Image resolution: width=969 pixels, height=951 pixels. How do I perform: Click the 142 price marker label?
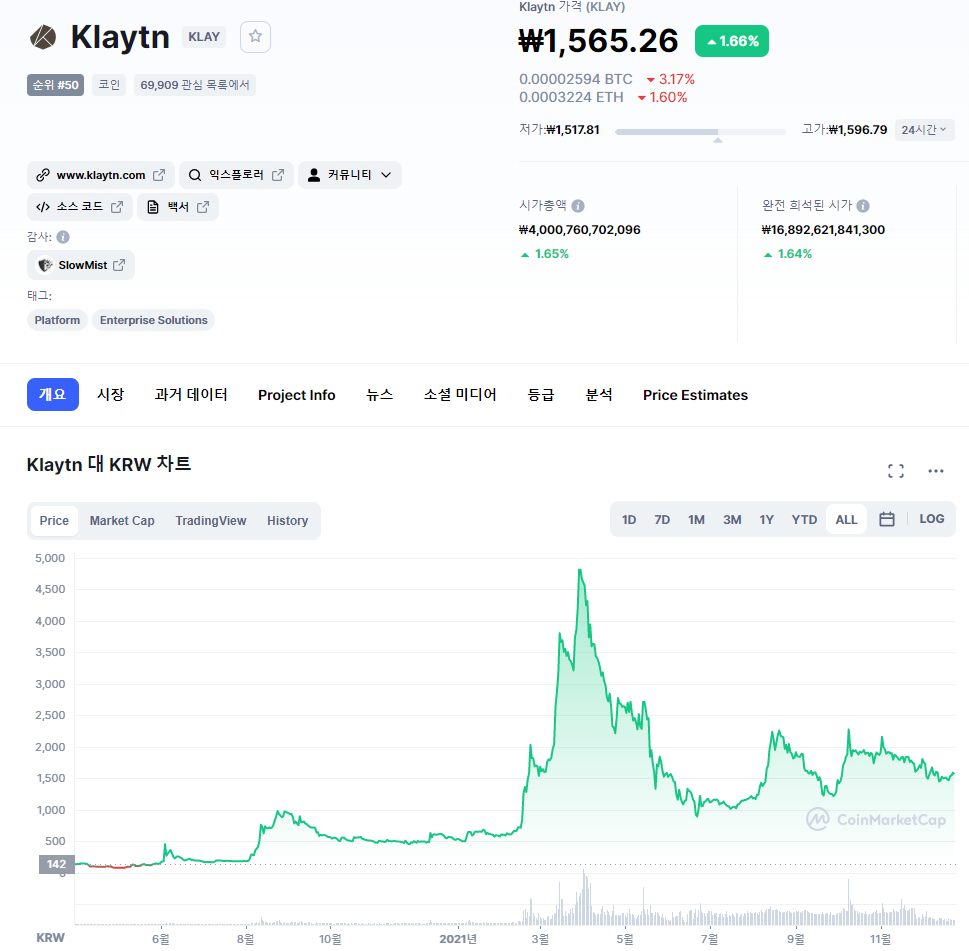pos(56,864)
